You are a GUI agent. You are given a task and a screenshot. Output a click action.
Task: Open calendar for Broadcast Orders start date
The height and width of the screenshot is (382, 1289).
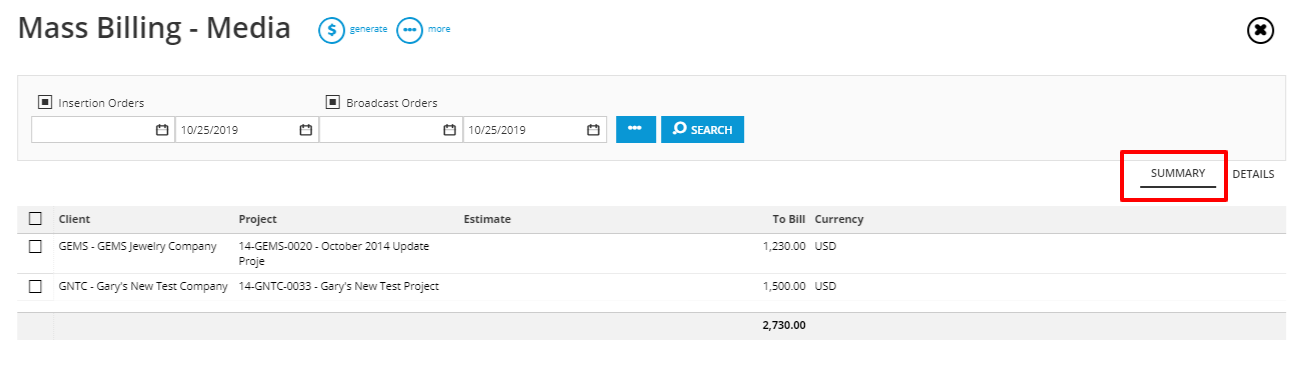click(x=450, y=130)
